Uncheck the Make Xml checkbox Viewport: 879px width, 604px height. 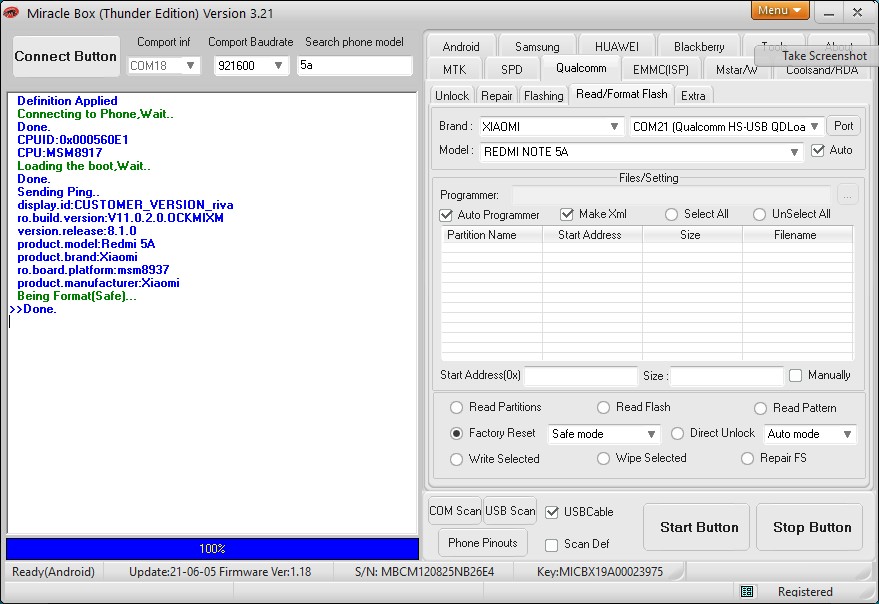coord(567,214)
